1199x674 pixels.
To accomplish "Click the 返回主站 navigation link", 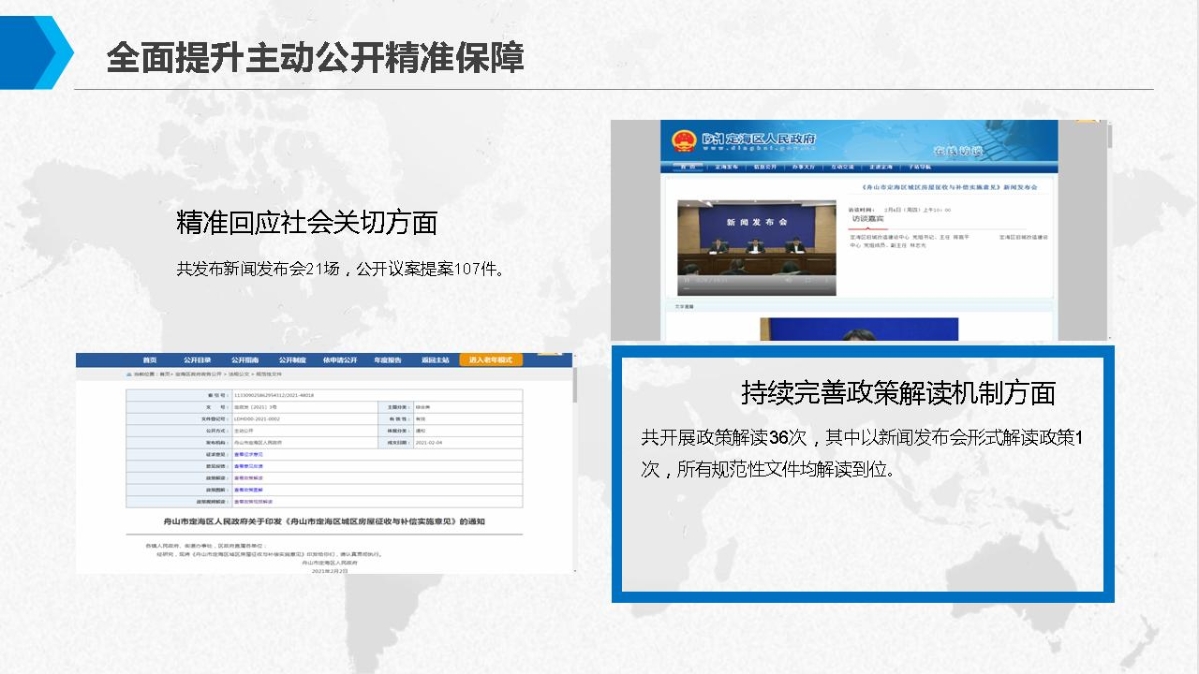I will click(435, 359).
